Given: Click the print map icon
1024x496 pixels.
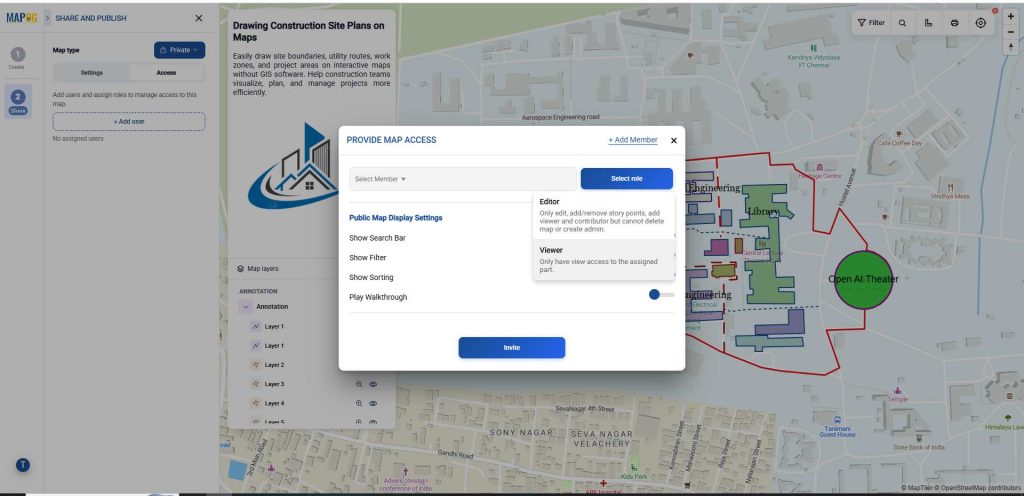Looking at the screenshot, I should (954, 23).
